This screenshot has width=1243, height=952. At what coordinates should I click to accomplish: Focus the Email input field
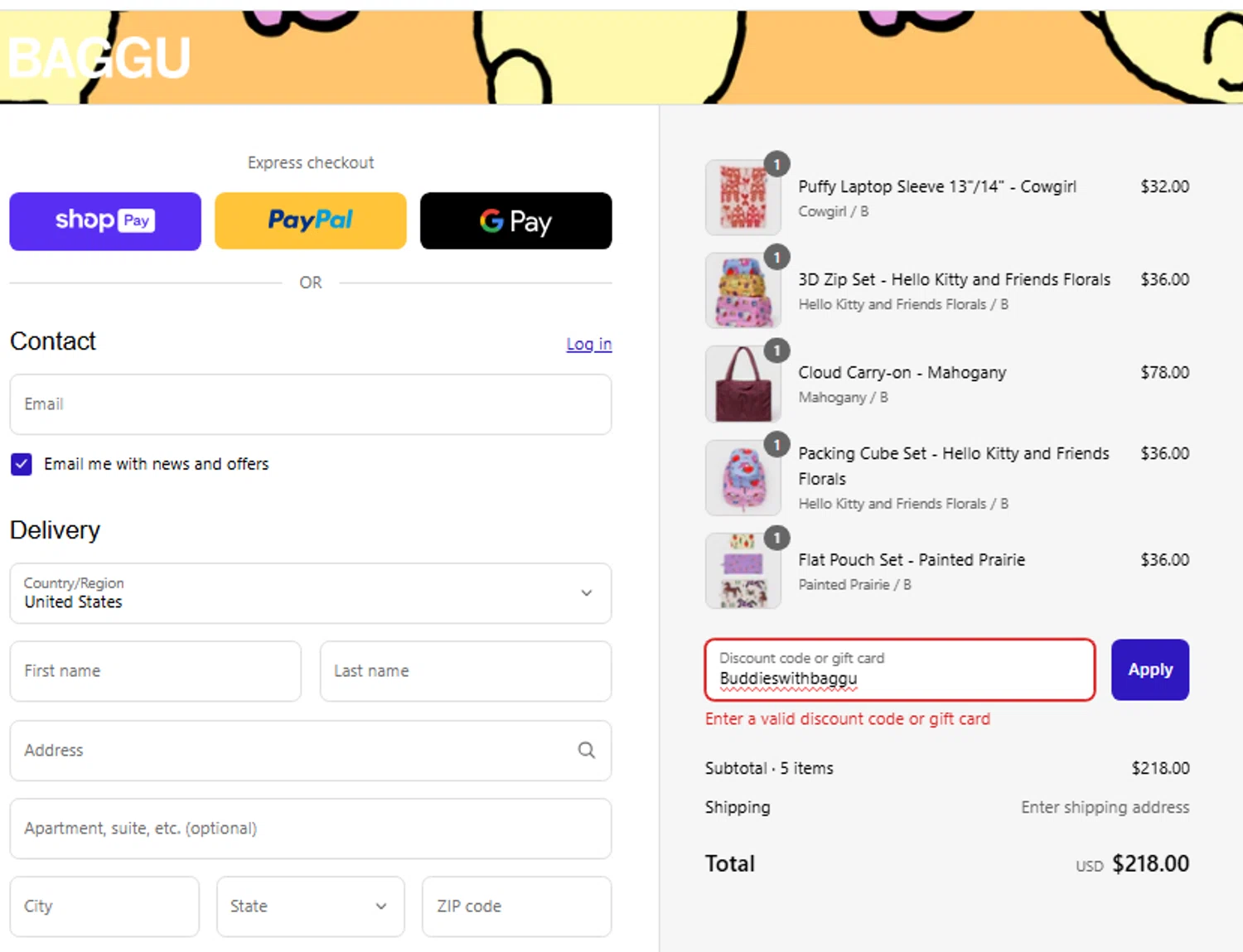(x=311, y=404)
